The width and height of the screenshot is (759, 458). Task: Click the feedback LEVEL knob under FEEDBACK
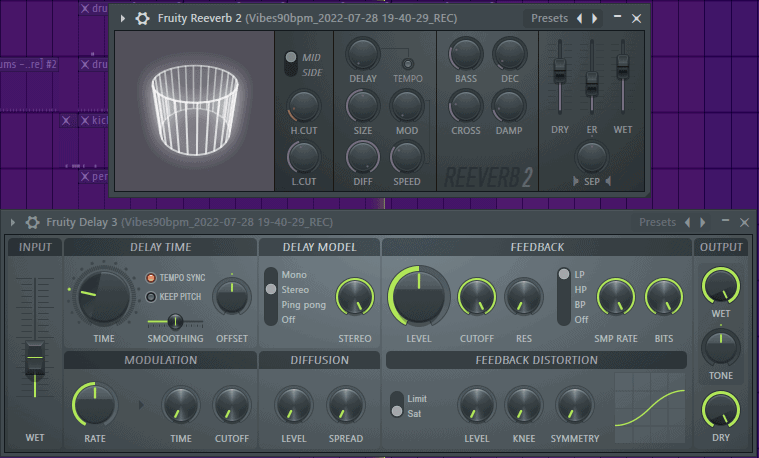click(419, 296)
